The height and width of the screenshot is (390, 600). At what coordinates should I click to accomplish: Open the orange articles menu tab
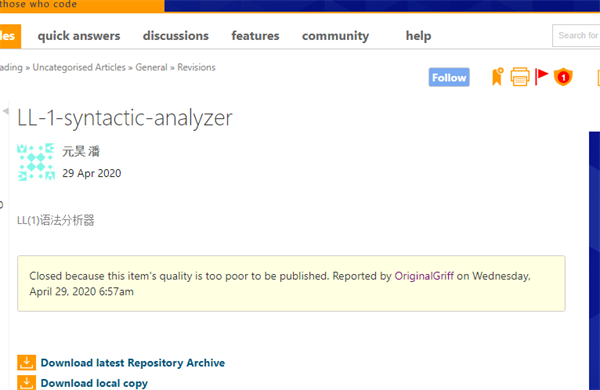click(10, 36)
